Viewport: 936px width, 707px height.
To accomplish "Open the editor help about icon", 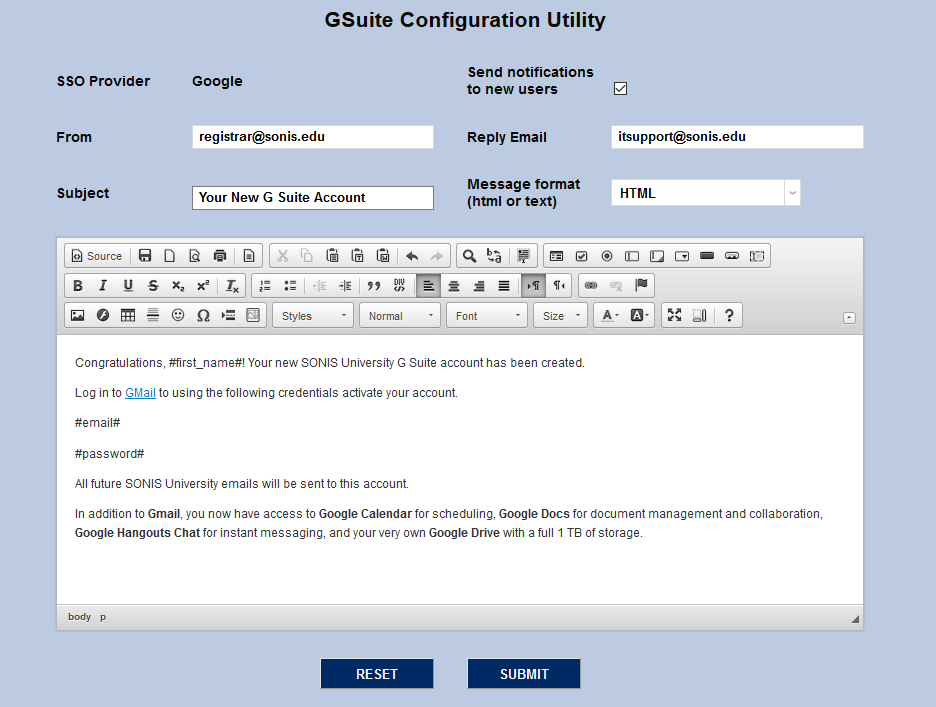I will 729,316.
